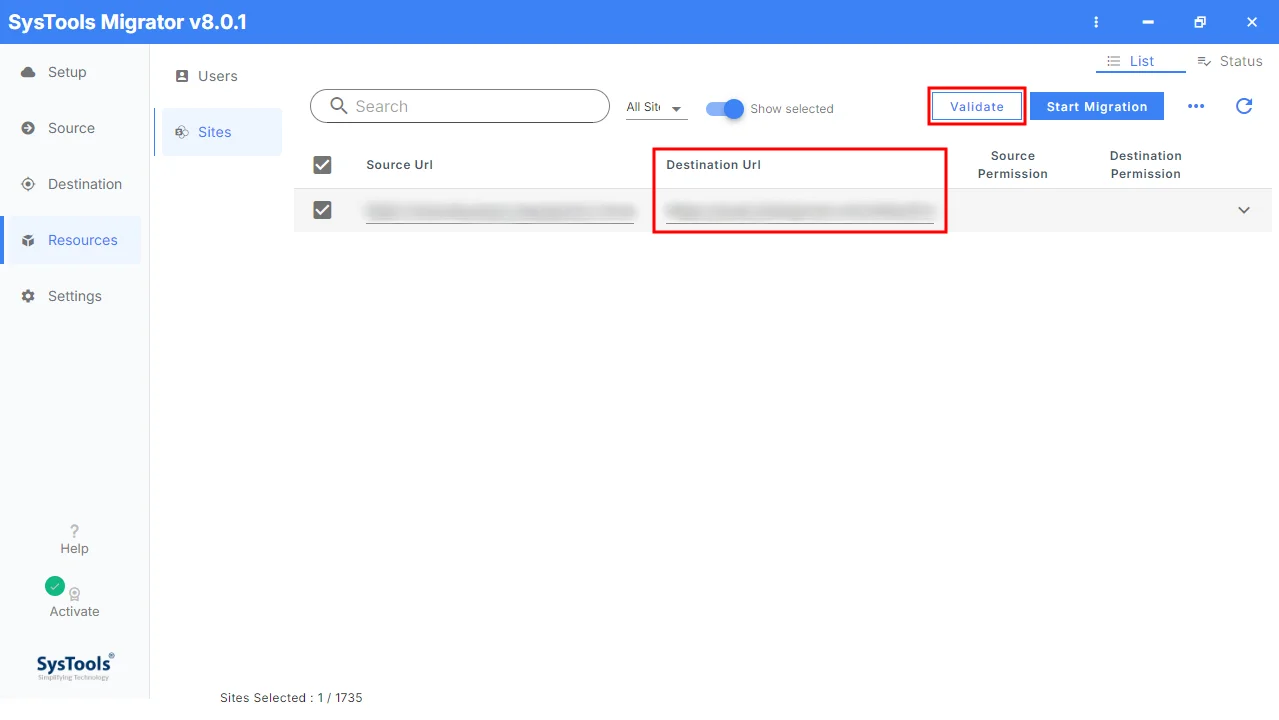Expand the site row with the chevron
The image size is (1279, 720).
[1244, 210]
